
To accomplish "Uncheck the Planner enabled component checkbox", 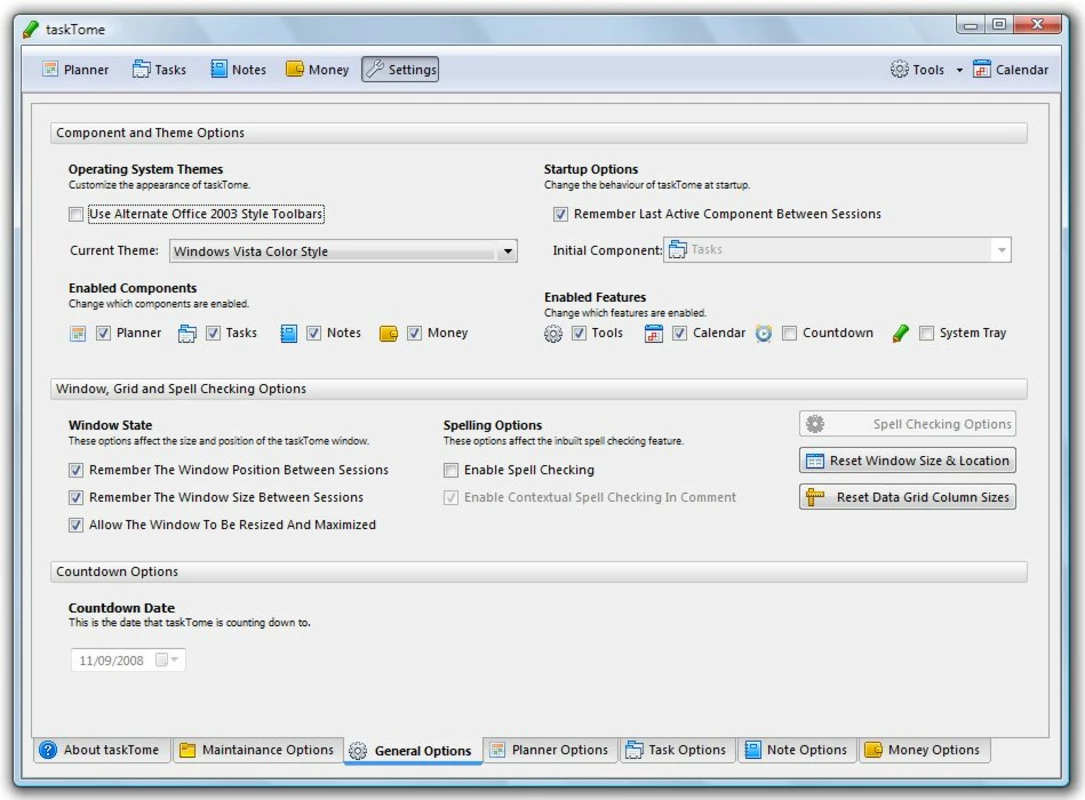I will pyautogui.click(x=103, y=334).
